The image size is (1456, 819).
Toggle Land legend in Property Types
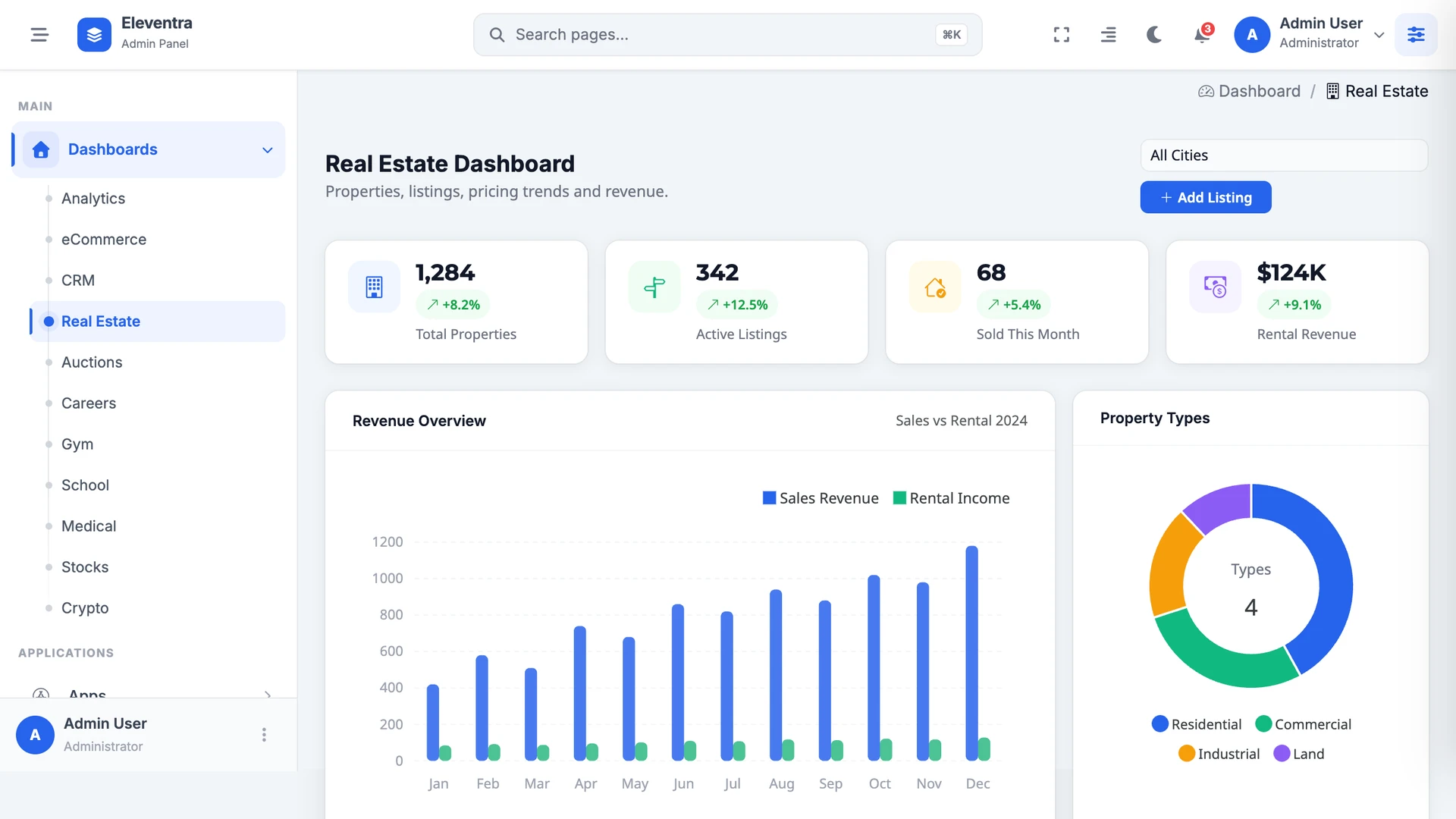pyautogui.click(x=1299, y=754)
